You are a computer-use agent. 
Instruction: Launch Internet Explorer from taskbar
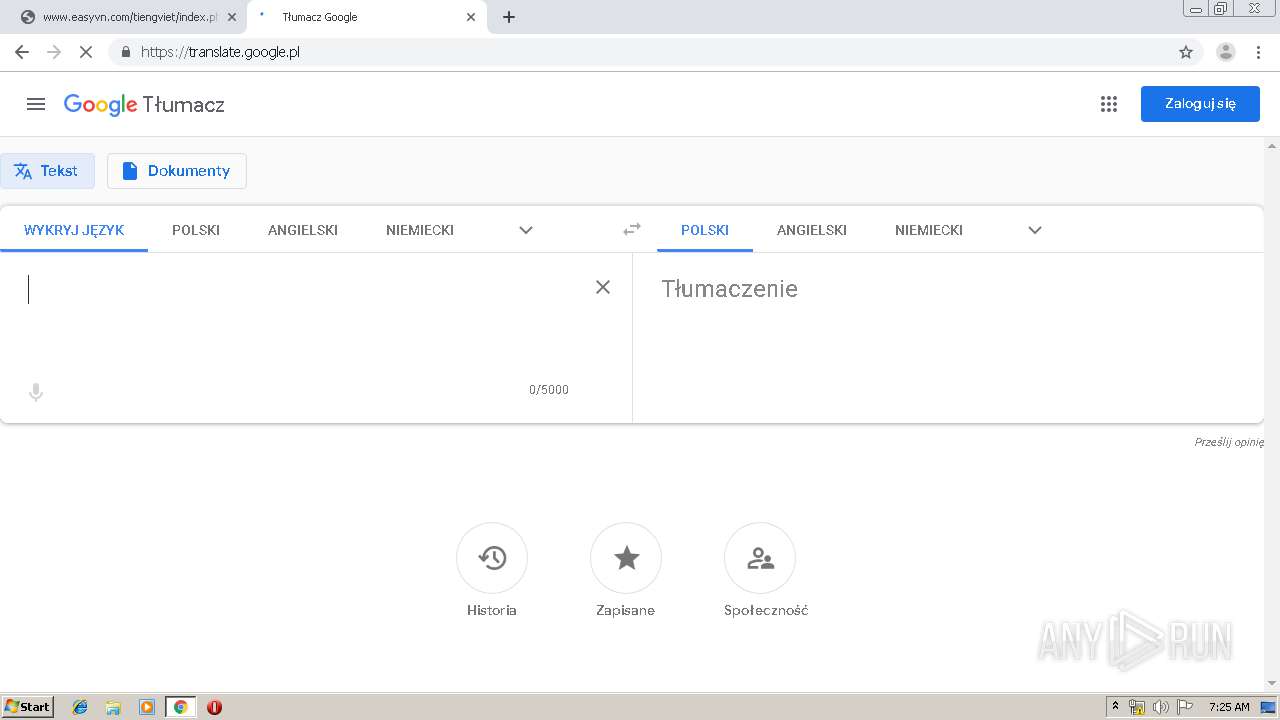tap(80, 707)
